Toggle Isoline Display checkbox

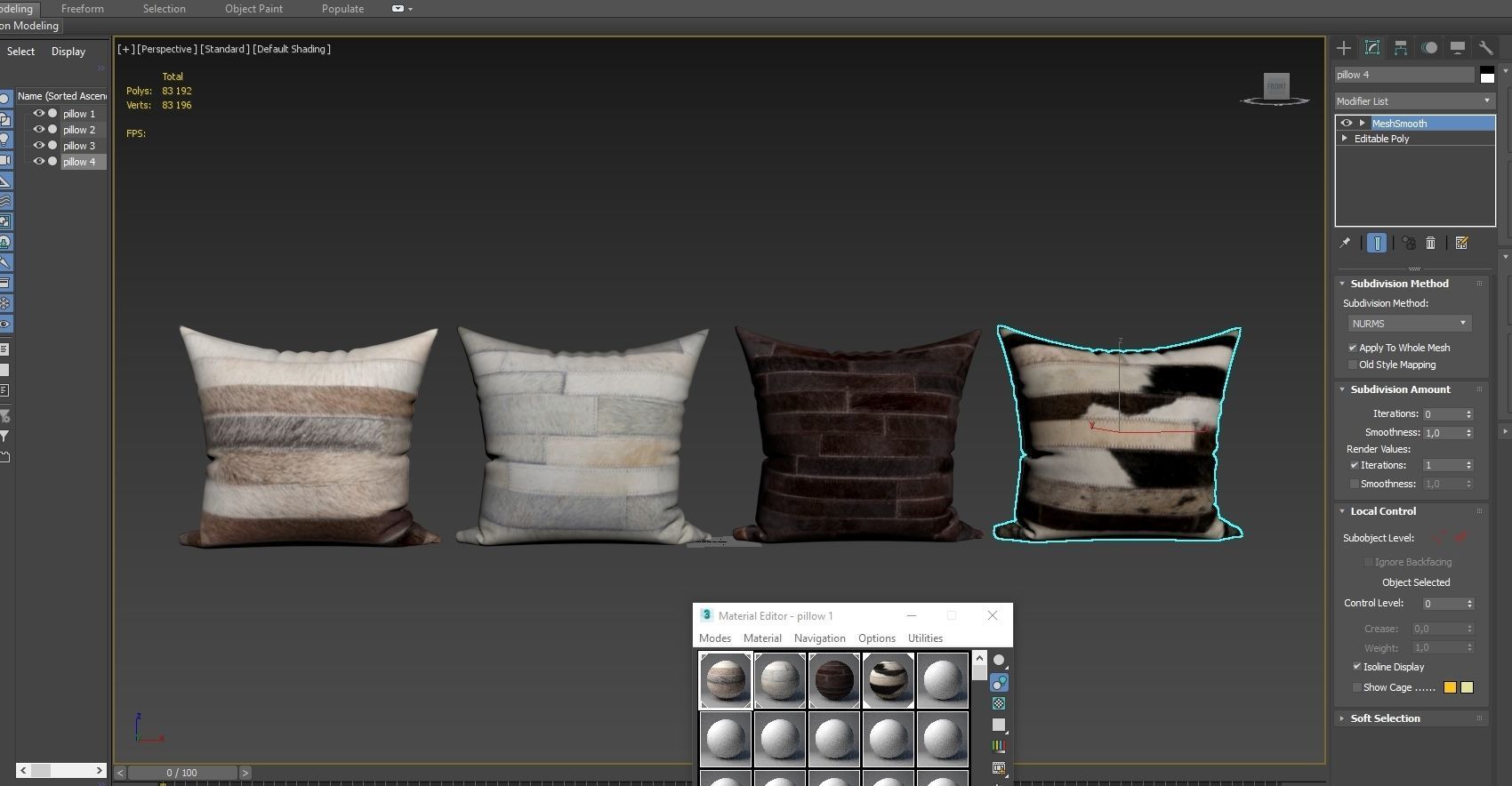[1357, 667]
